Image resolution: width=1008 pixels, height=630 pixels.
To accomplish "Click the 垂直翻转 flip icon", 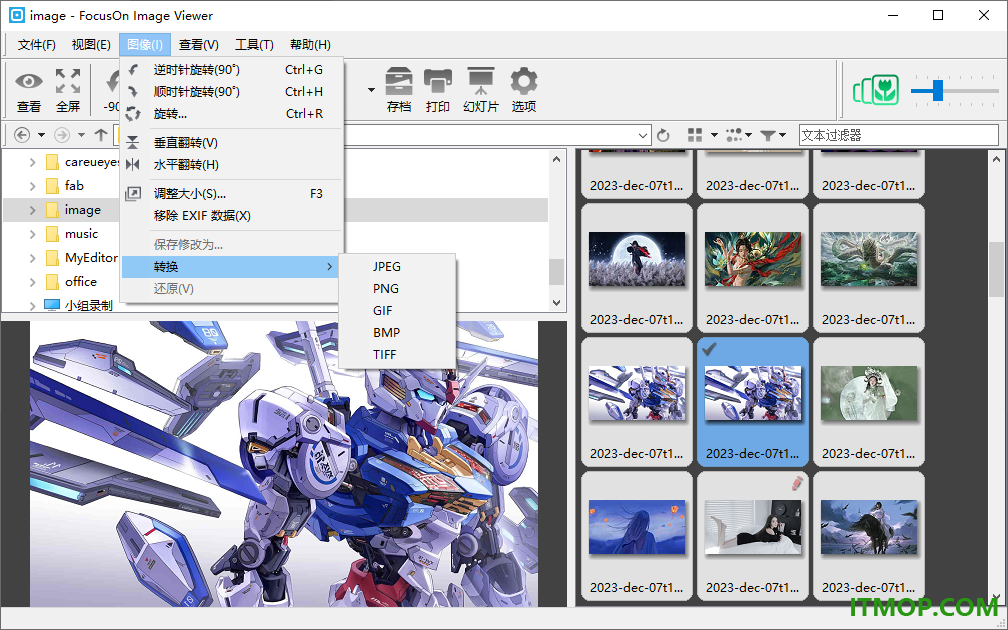I will (133, 143).
